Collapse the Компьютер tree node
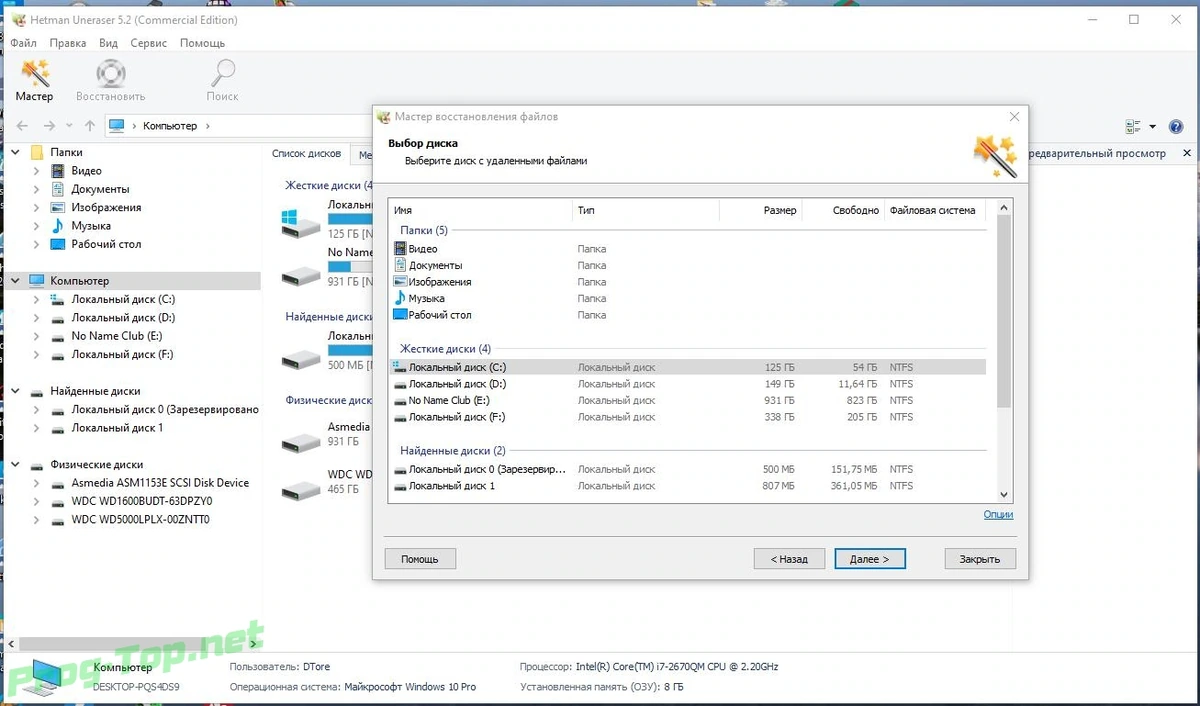 (16, 281)
